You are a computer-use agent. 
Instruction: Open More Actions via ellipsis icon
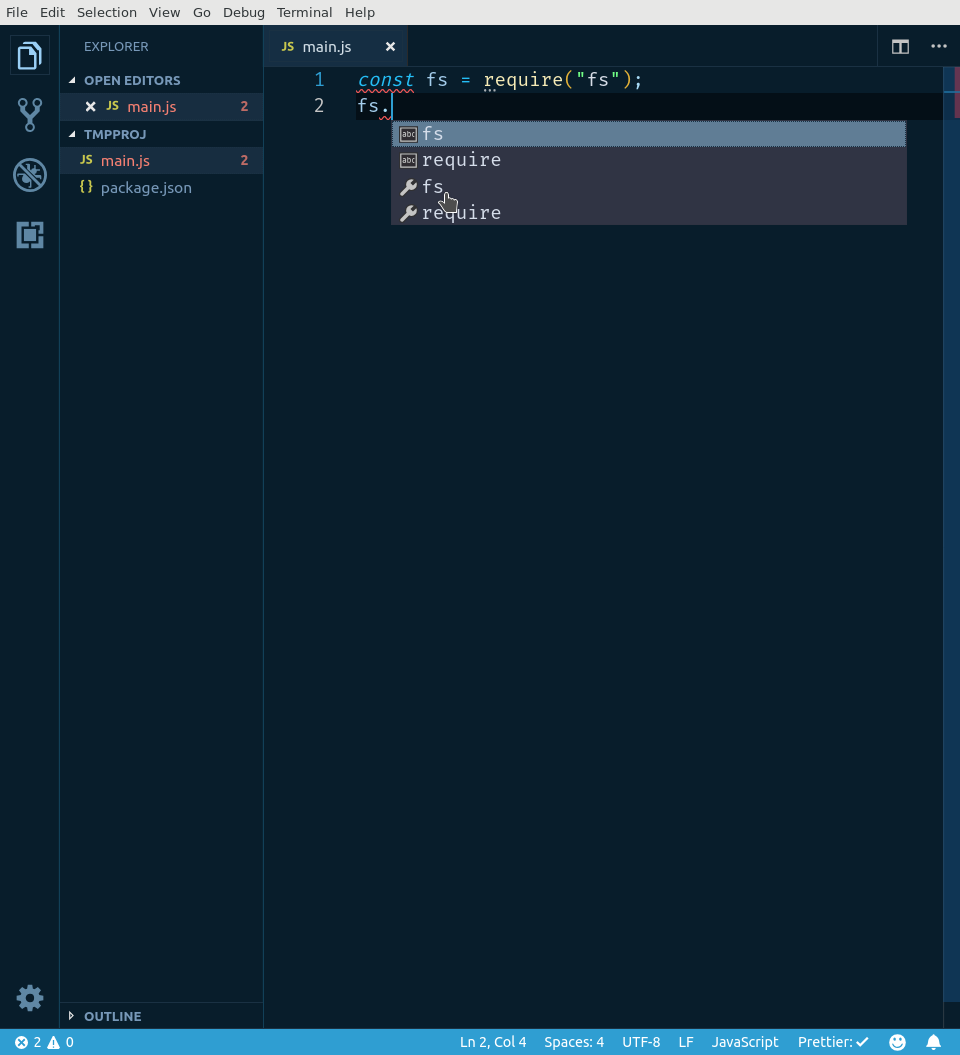(938, 46)
